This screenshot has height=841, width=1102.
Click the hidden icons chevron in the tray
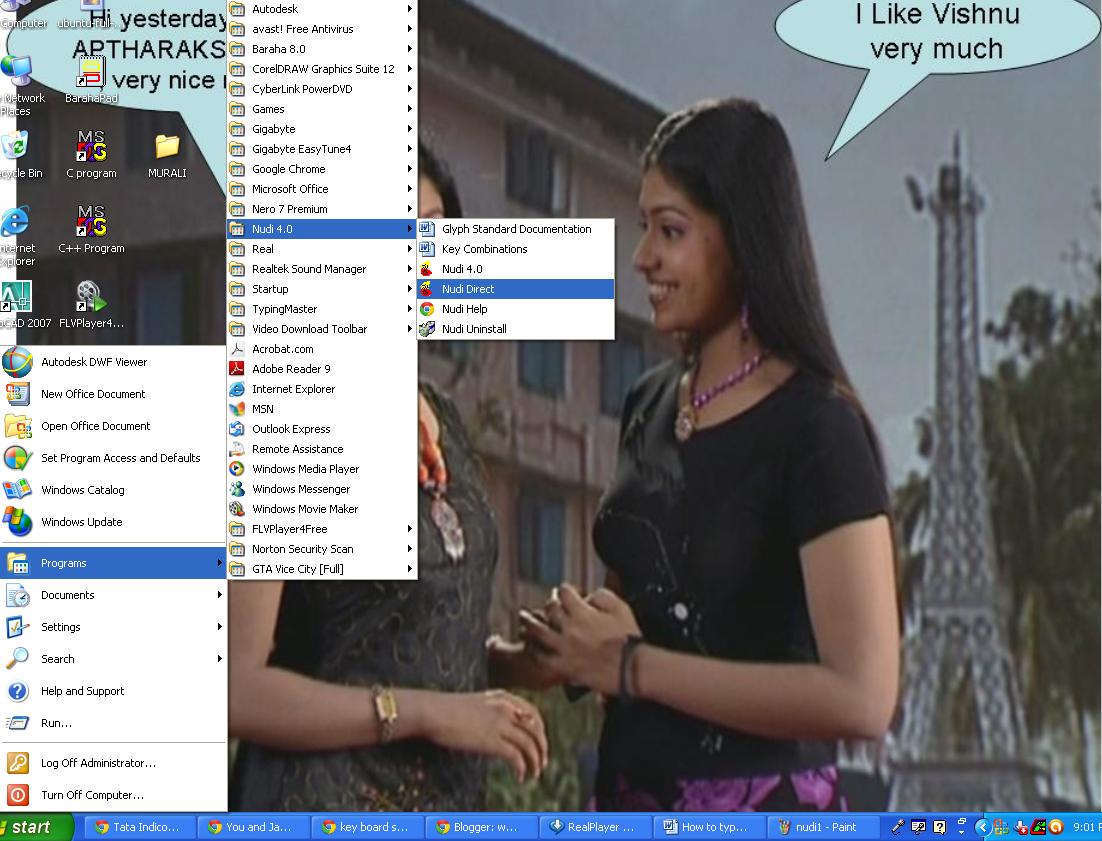click(x=981, y=827)
